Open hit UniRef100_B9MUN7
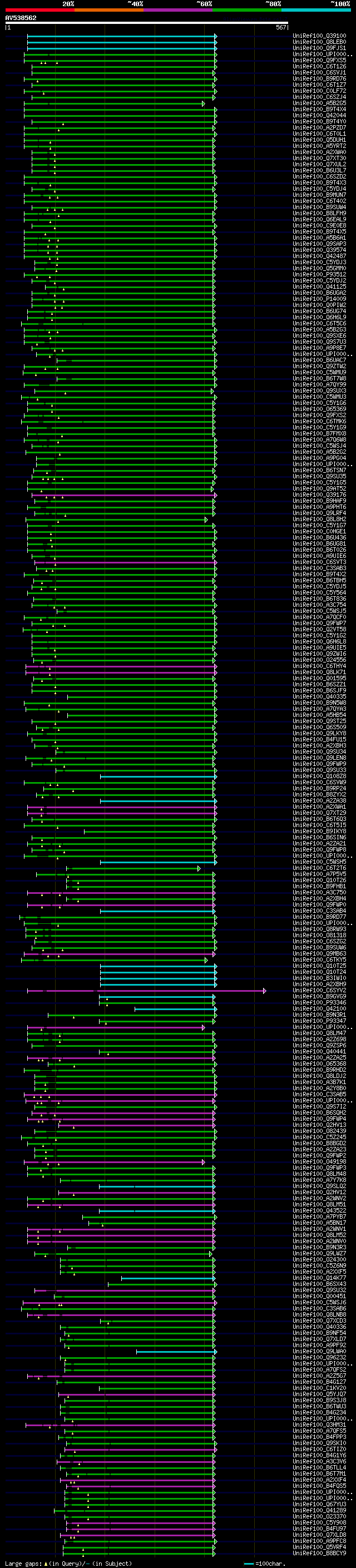This screenshot has width=356, height=1568. coord(319,195)
